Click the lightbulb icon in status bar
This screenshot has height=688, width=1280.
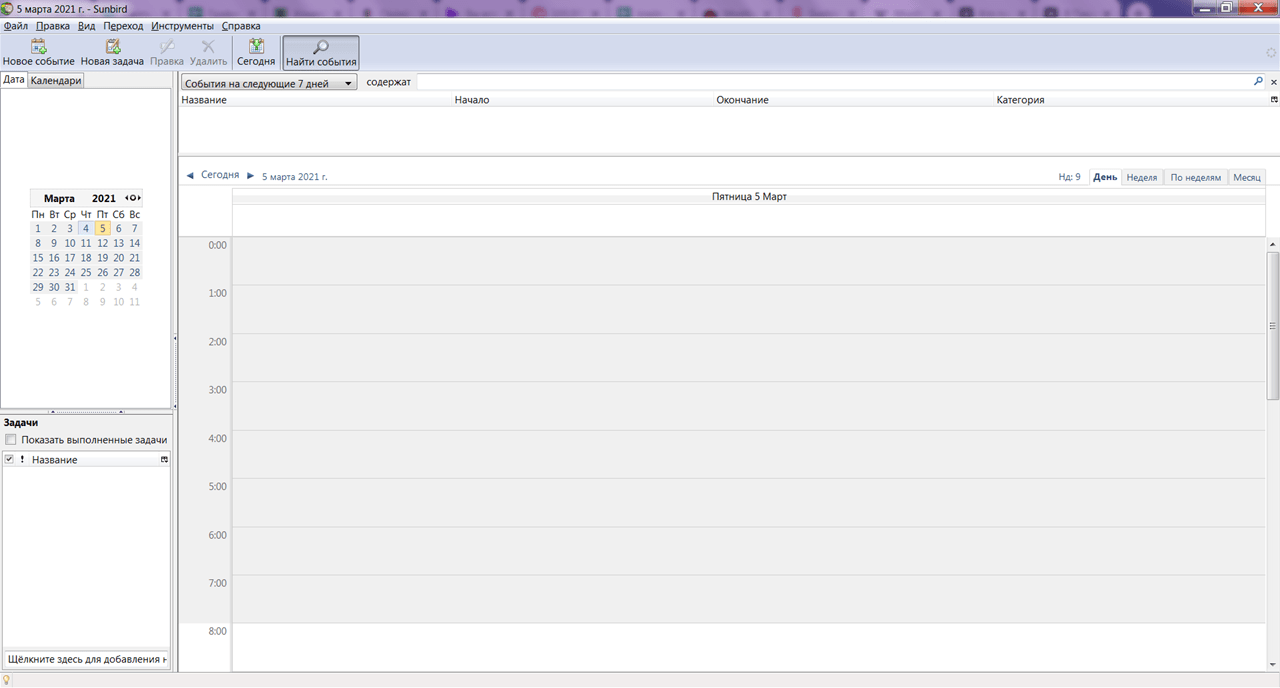click(x=7, y=680)
